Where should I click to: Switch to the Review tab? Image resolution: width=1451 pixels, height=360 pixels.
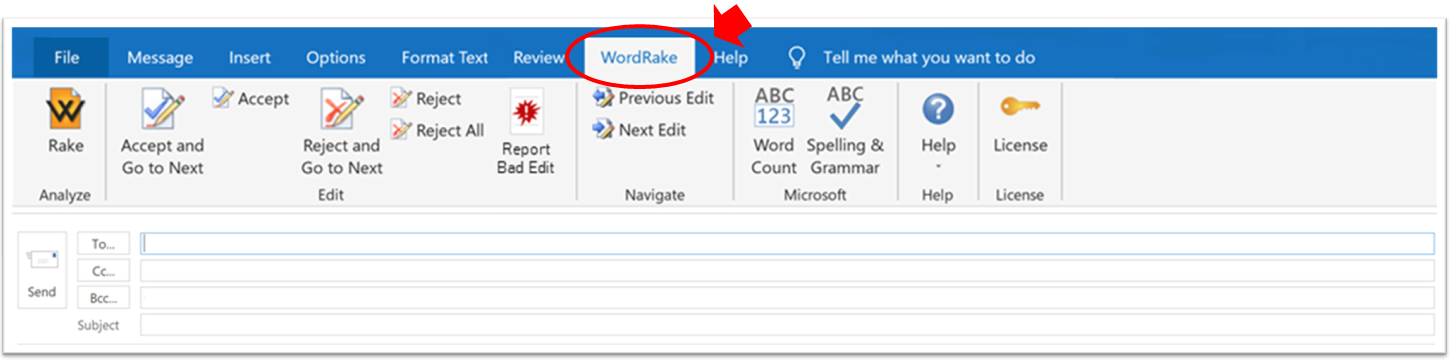[x=538, y=58]
